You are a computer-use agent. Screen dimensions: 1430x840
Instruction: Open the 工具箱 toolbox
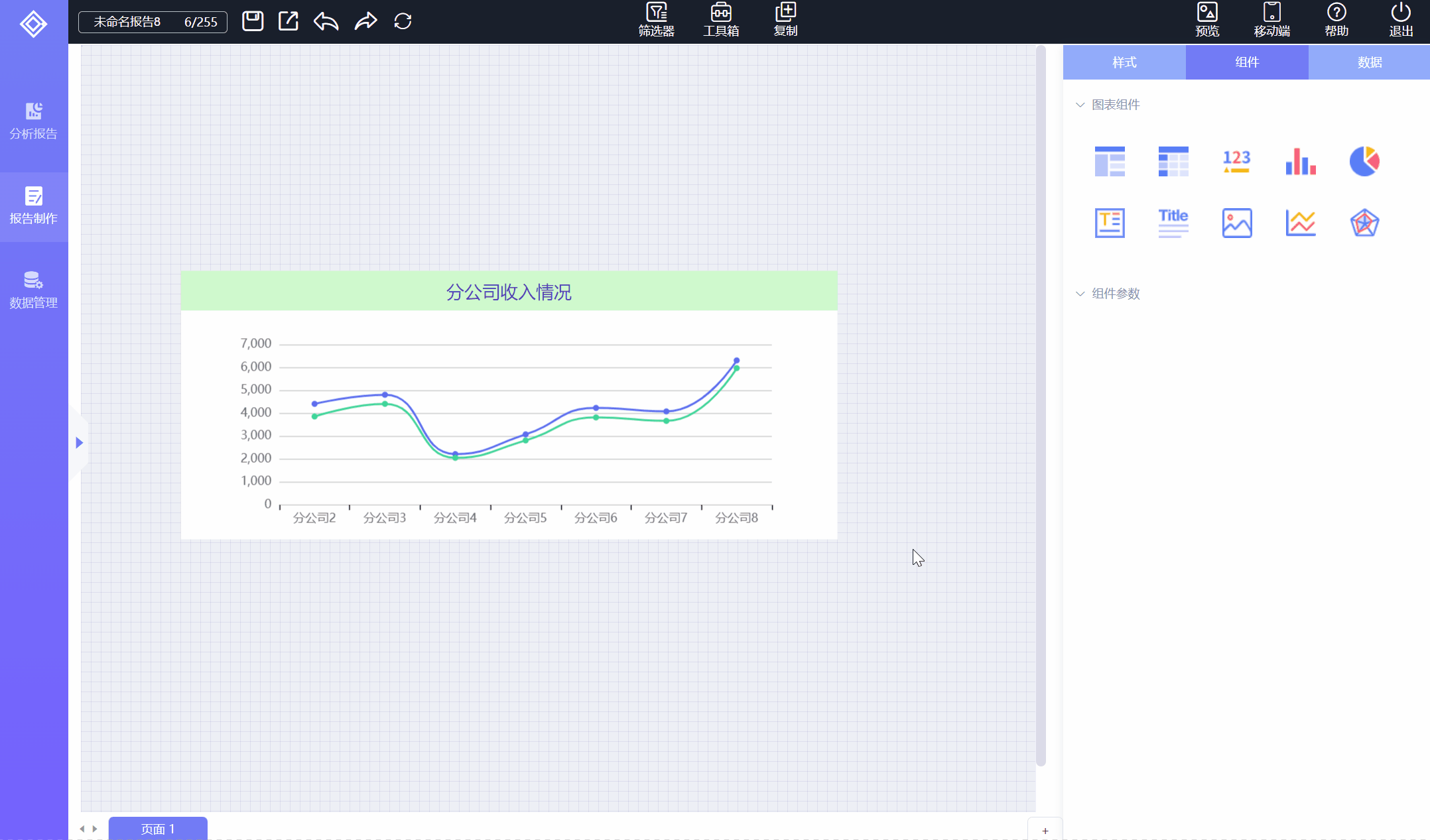[x=721, y=21]
